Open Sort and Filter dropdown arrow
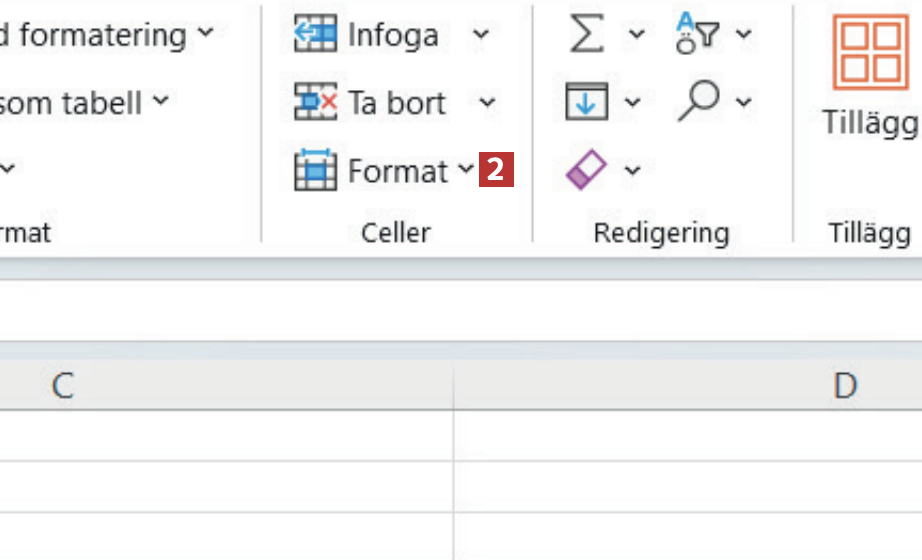 click(744, 35)
